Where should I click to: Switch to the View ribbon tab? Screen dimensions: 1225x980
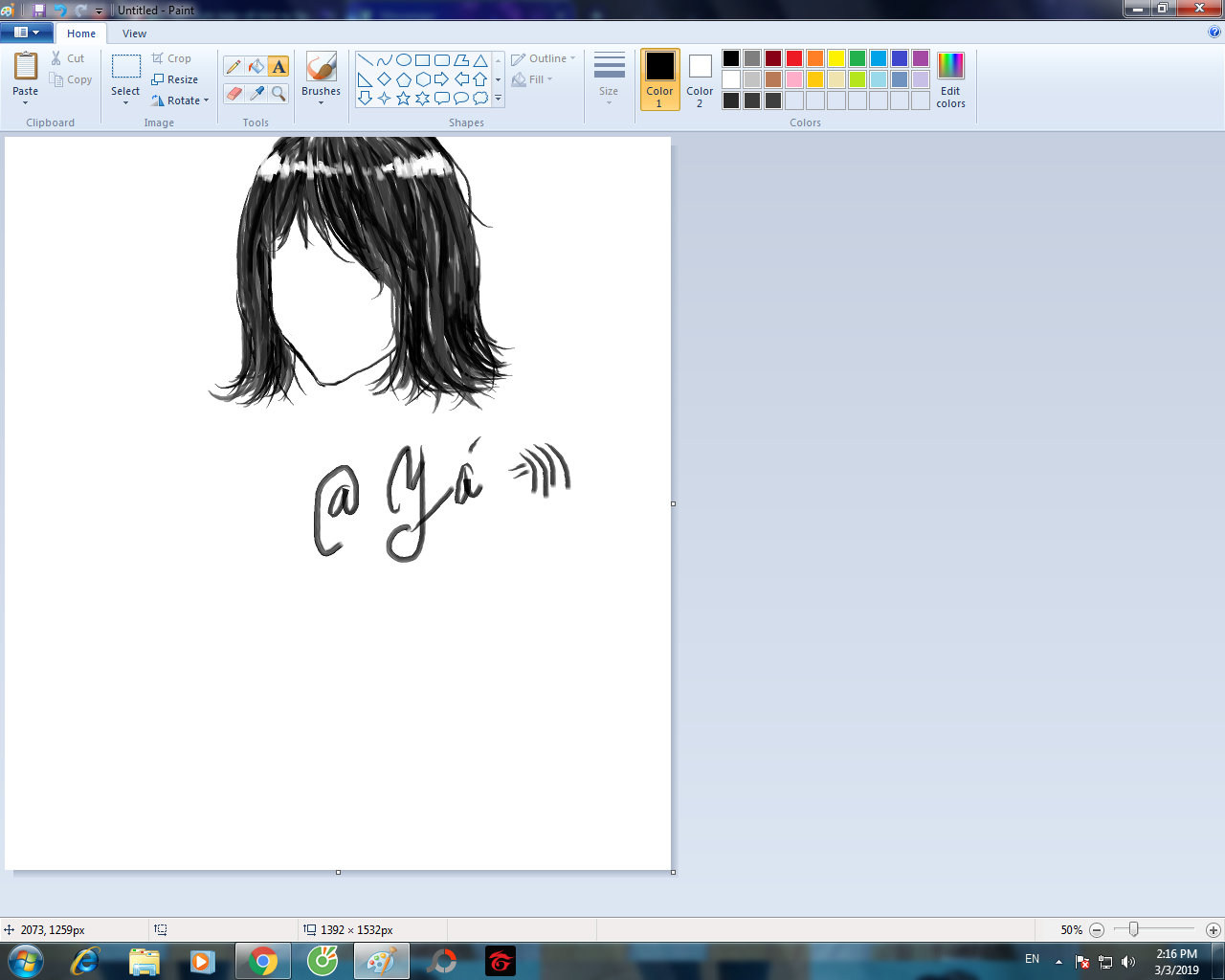pyautogui.click(x=134, y=33)
